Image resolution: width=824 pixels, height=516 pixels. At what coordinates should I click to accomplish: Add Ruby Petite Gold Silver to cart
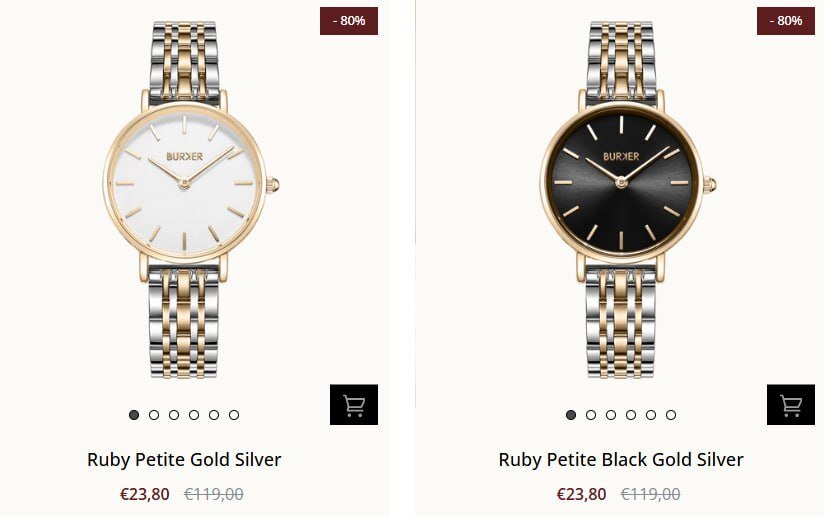tap(353, 405)
